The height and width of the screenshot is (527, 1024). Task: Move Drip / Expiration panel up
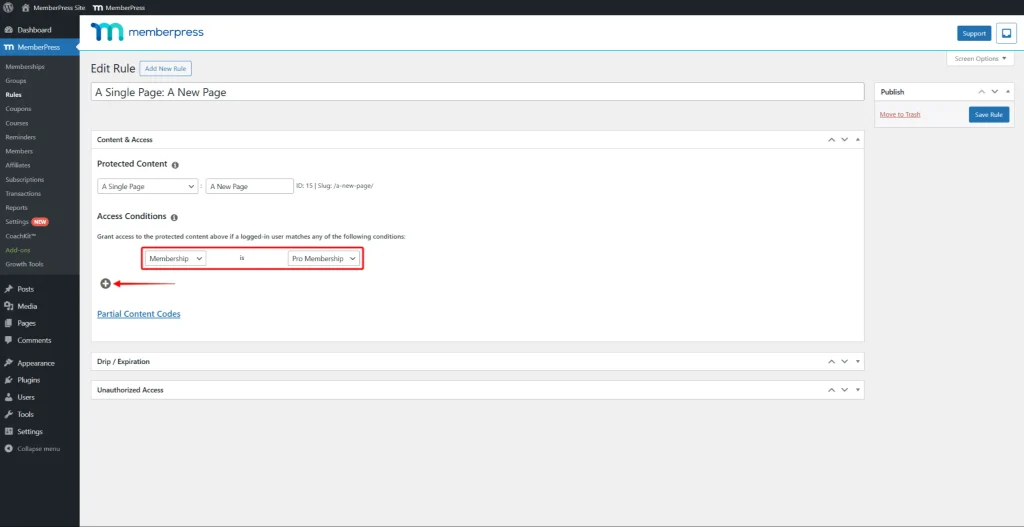(831, 362)
